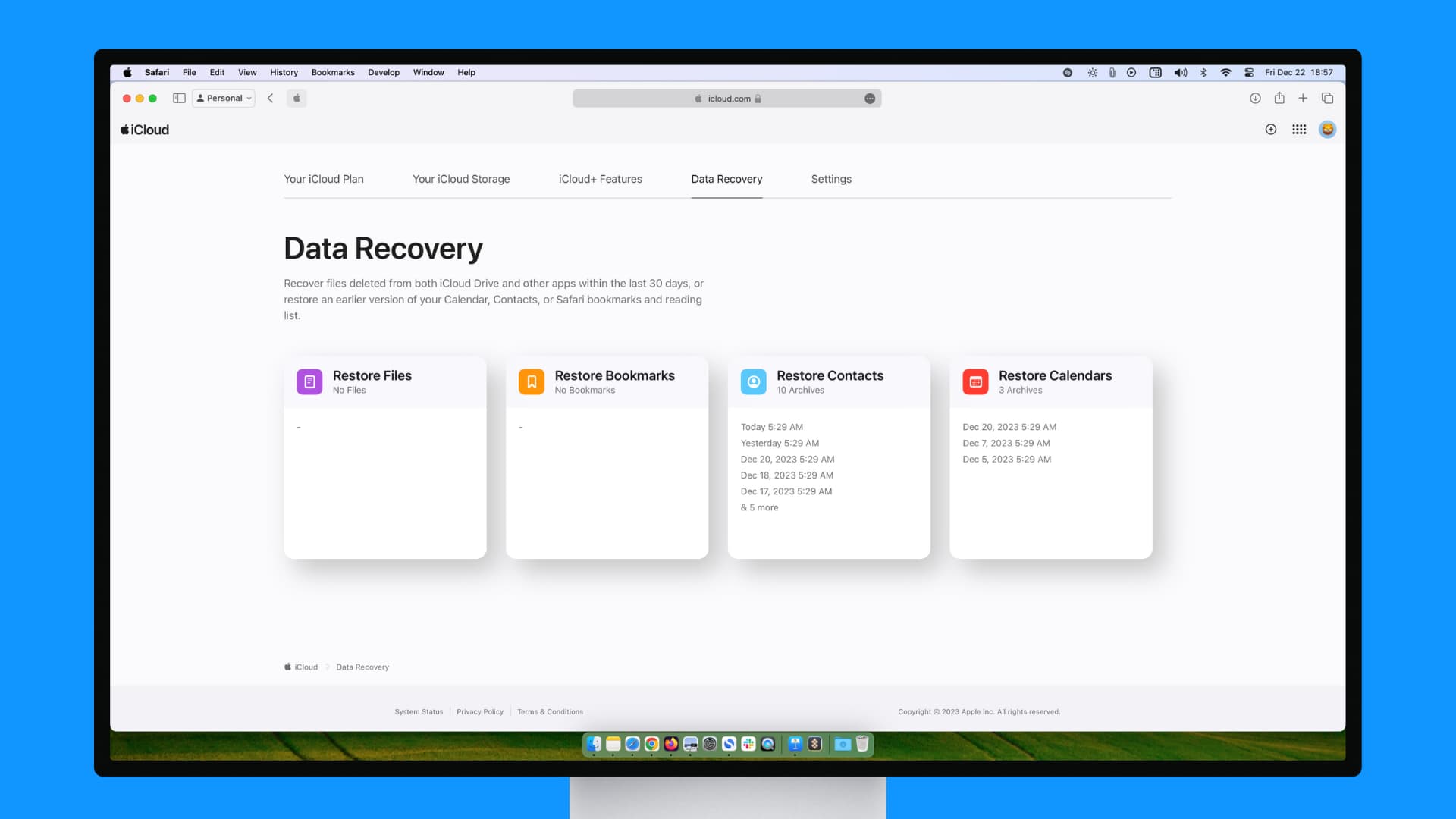Click the Restore Contacts blue icon
Viewport: 1456px width, 819px height.
(753, 381)
